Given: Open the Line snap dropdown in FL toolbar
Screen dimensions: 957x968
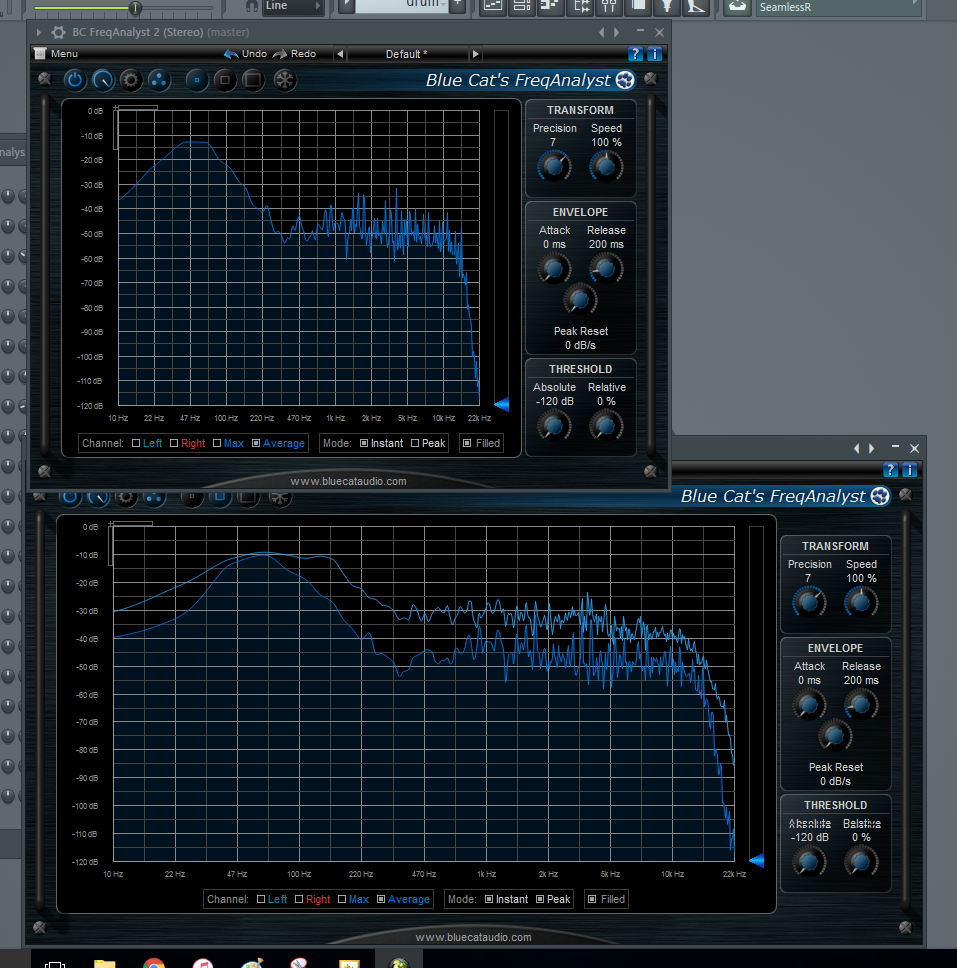Looking at the screenshot, I should [x=293, y=6].
